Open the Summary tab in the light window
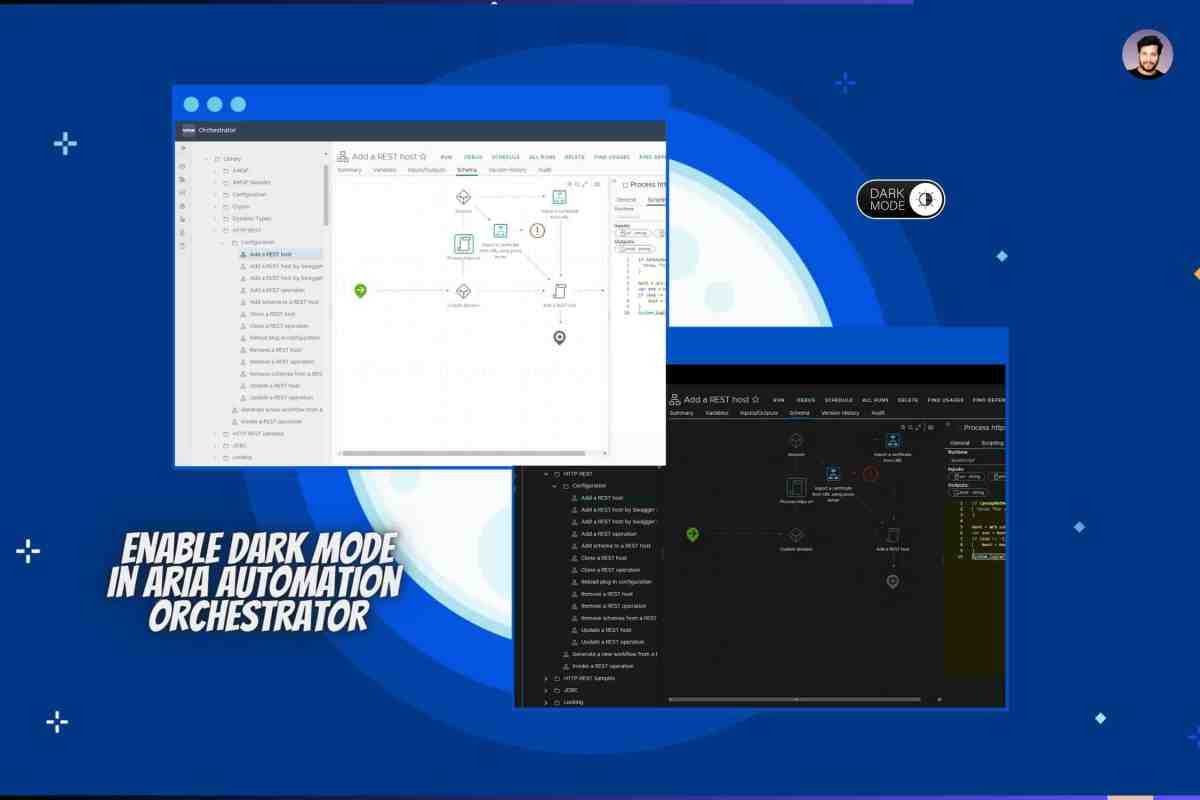Image resolution: width=1200 pixels, height=800 pixels. [349, 170]
